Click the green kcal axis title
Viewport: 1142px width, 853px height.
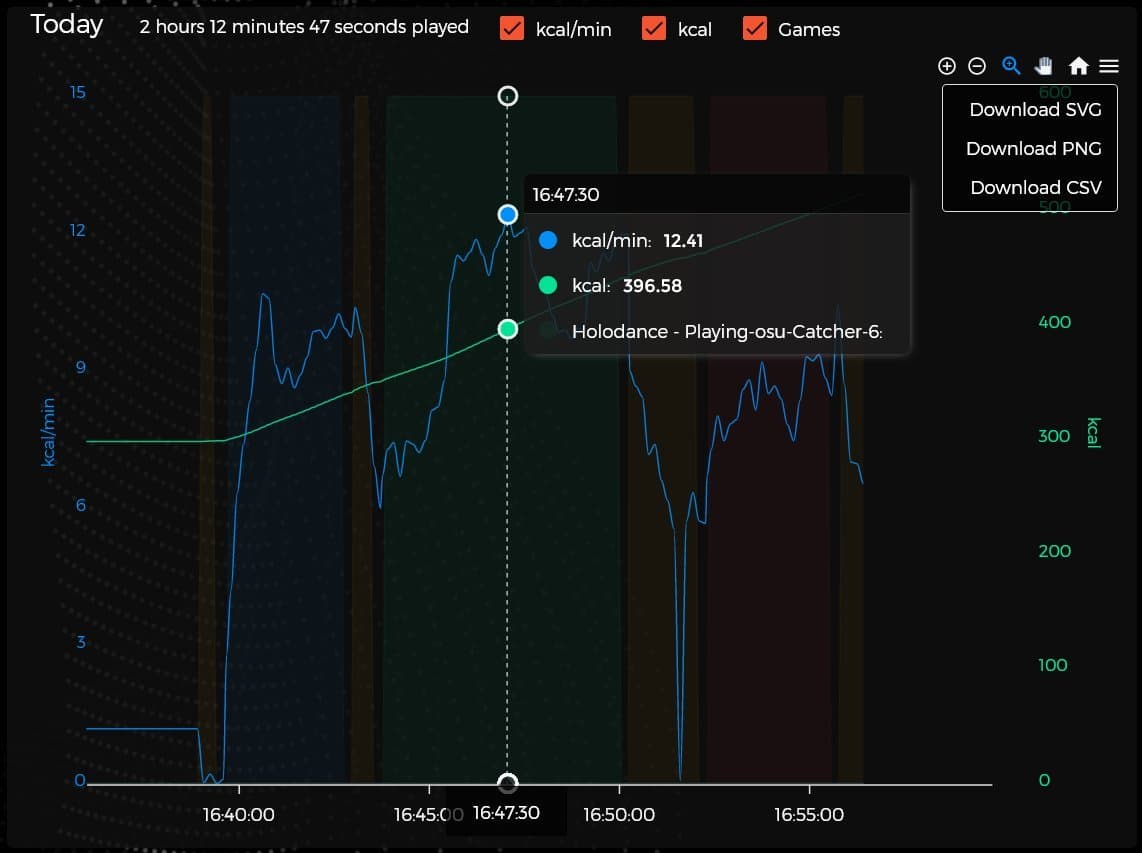[x=1093, y=433]
